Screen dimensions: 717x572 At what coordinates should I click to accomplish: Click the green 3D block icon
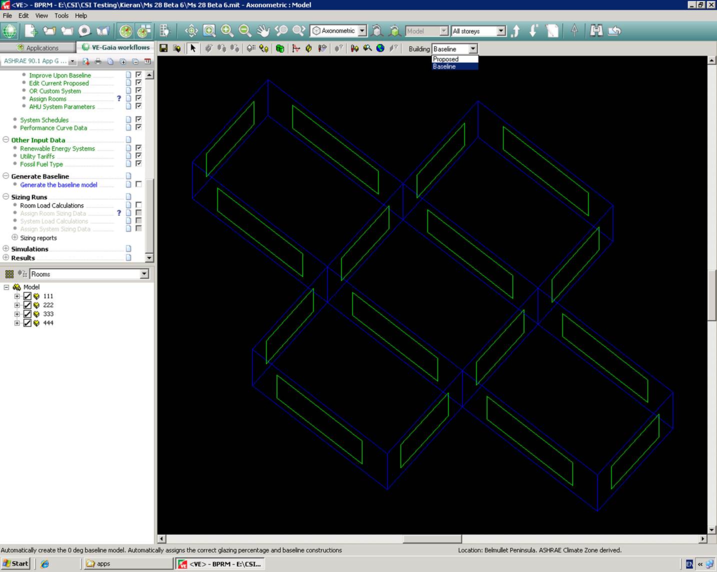click(280, 48)
